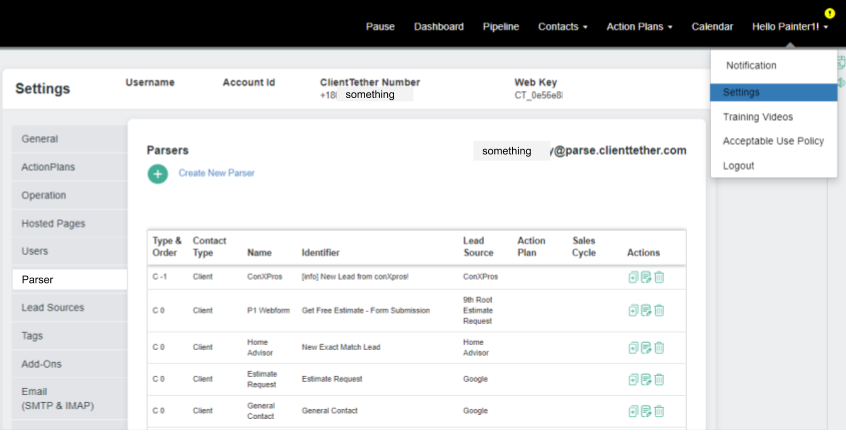Edit the ConXPros parser

click(646, 277)
